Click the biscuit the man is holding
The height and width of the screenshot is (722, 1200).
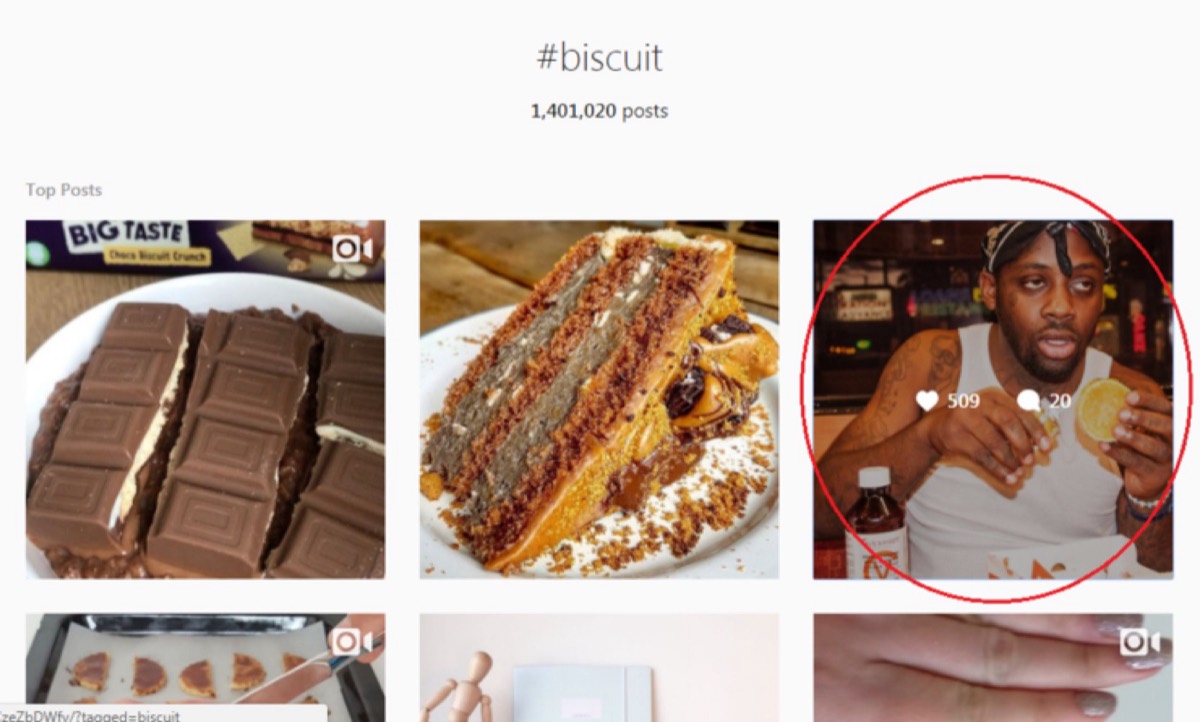click(1102, 410)
